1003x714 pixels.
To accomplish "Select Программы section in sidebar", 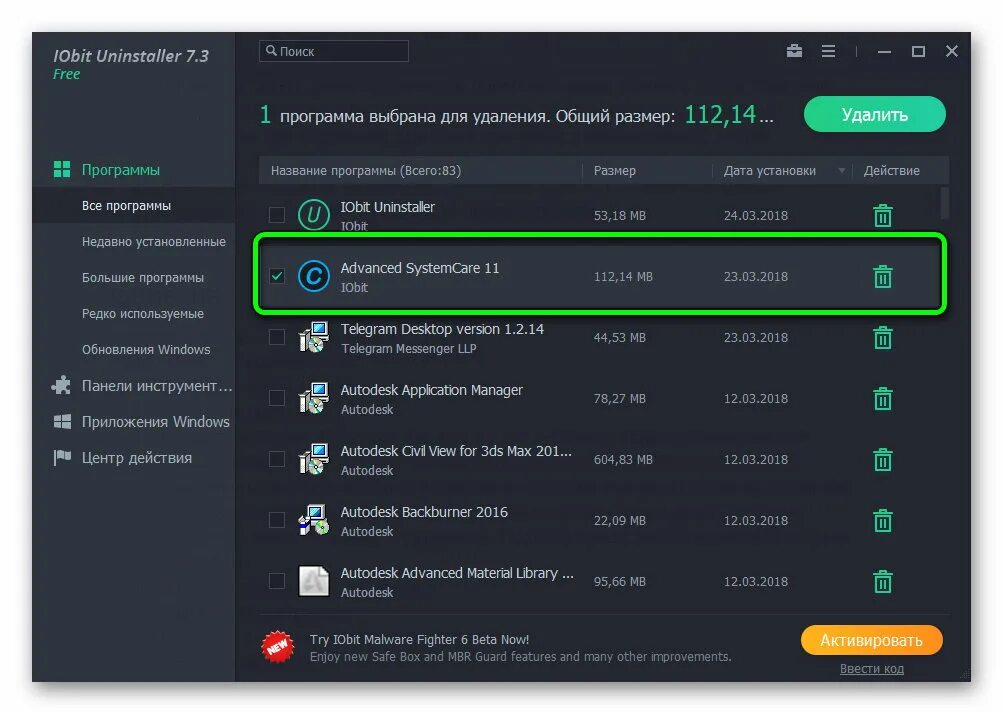I will tap(120, 170).
